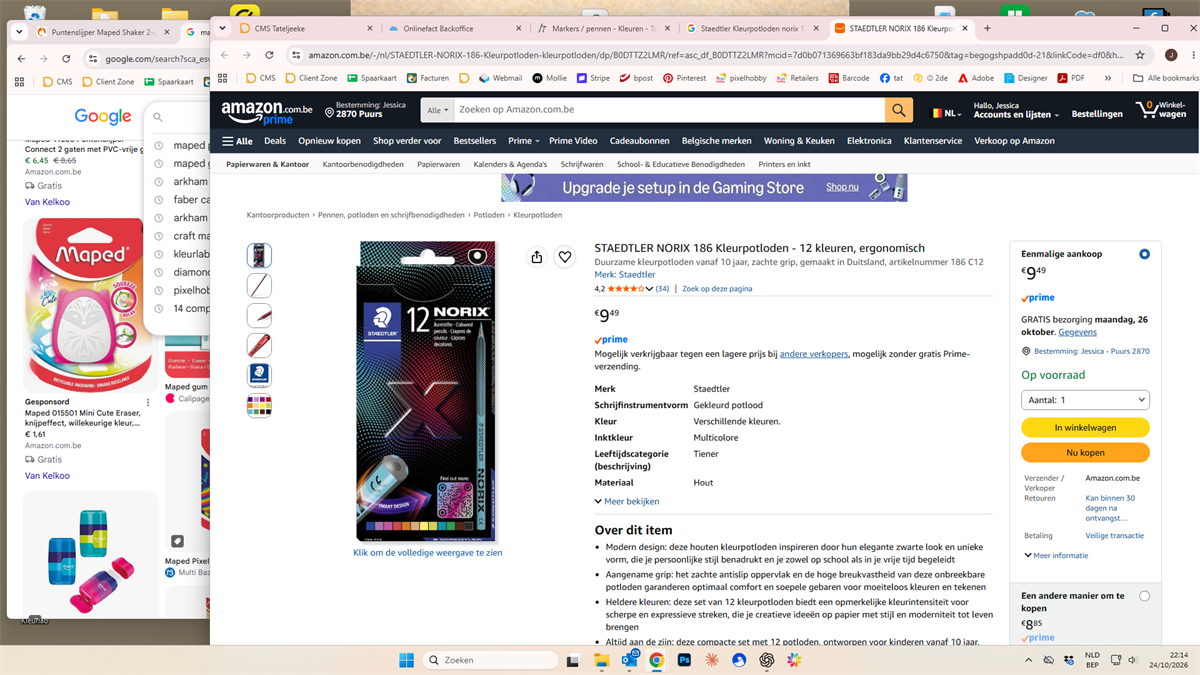Open the 'andere verkopers' link
The height and width of the screenshot is (675, 1200).
[814, 354]
